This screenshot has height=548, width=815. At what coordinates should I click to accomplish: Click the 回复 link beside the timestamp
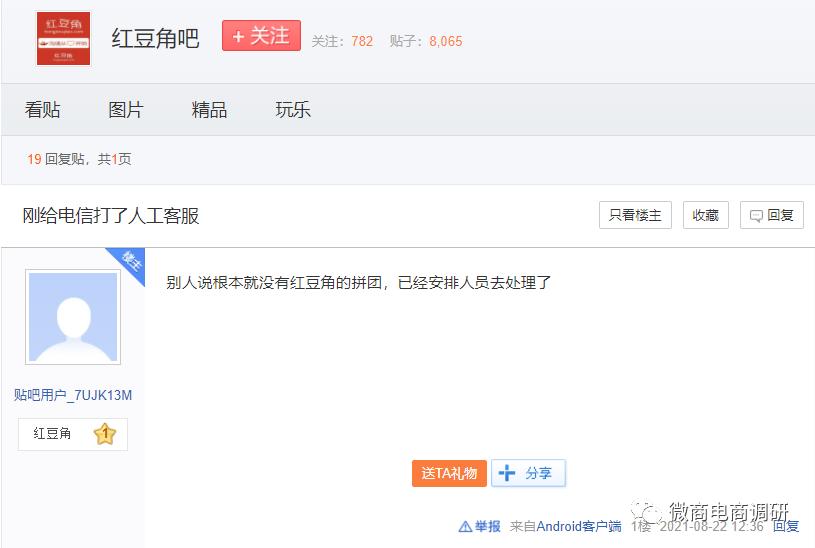[x=785, y=526]
